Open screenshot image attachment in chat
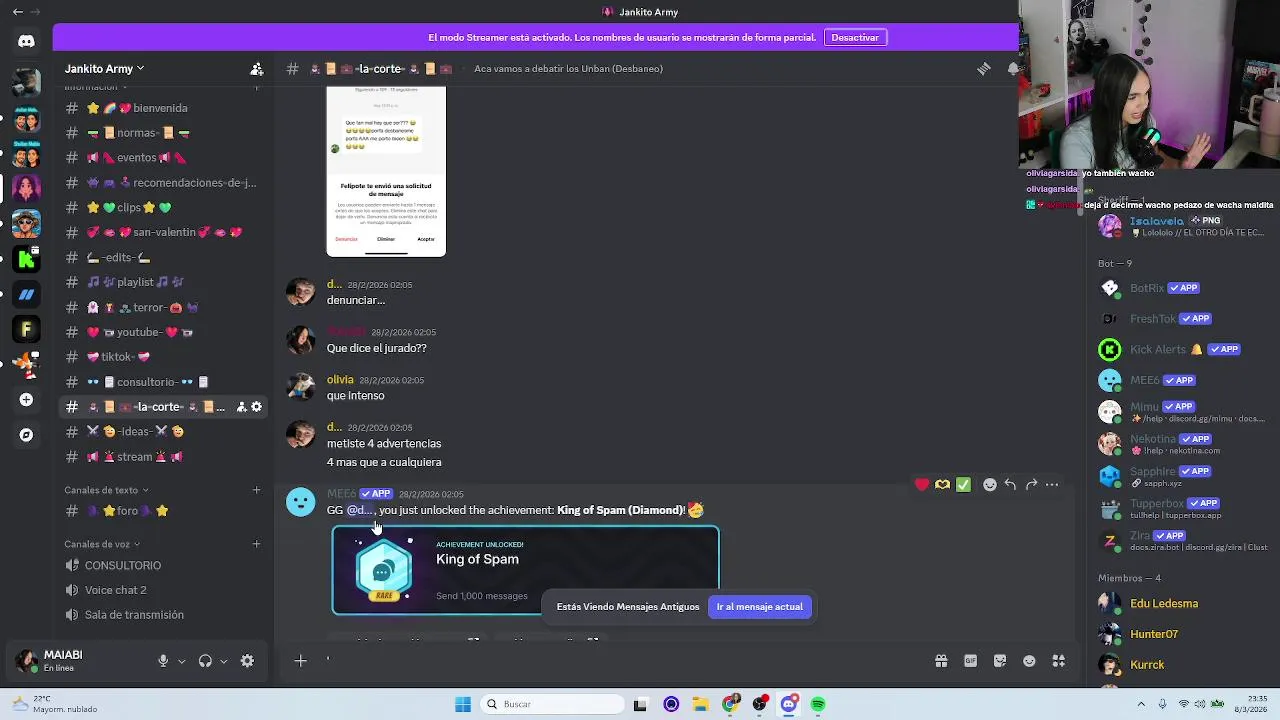This screenshot has height=720, width=1280. (386, 171)
